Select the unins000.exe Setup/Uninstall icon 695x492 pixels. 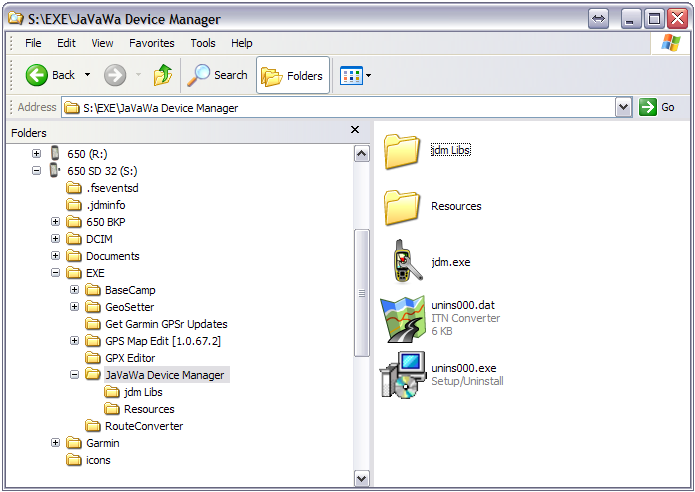403,374
